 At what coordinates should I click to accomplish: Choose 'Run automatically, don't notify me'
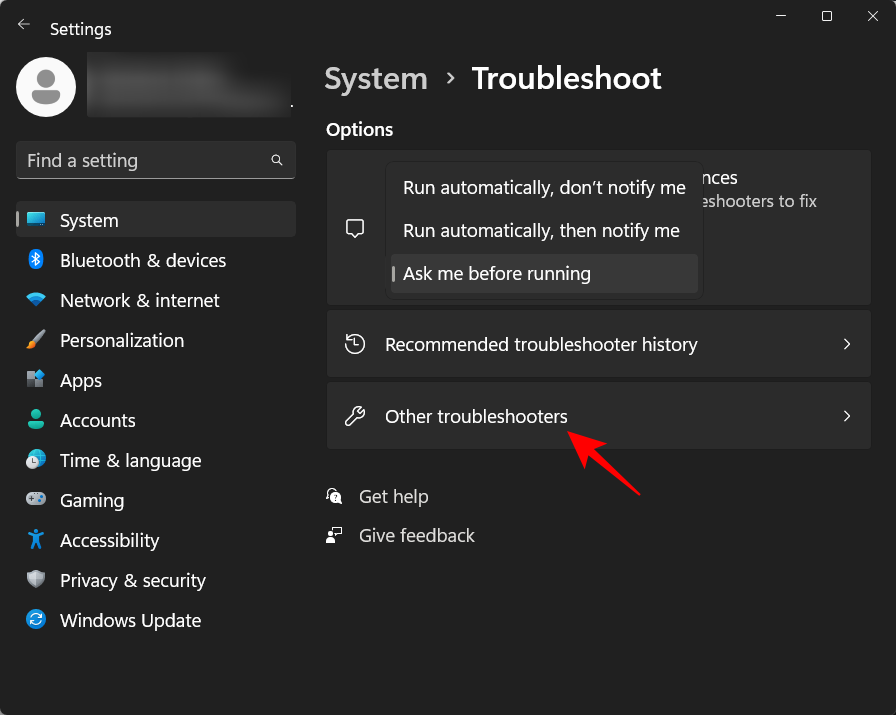pyautogui.click(x=543, y=187)
